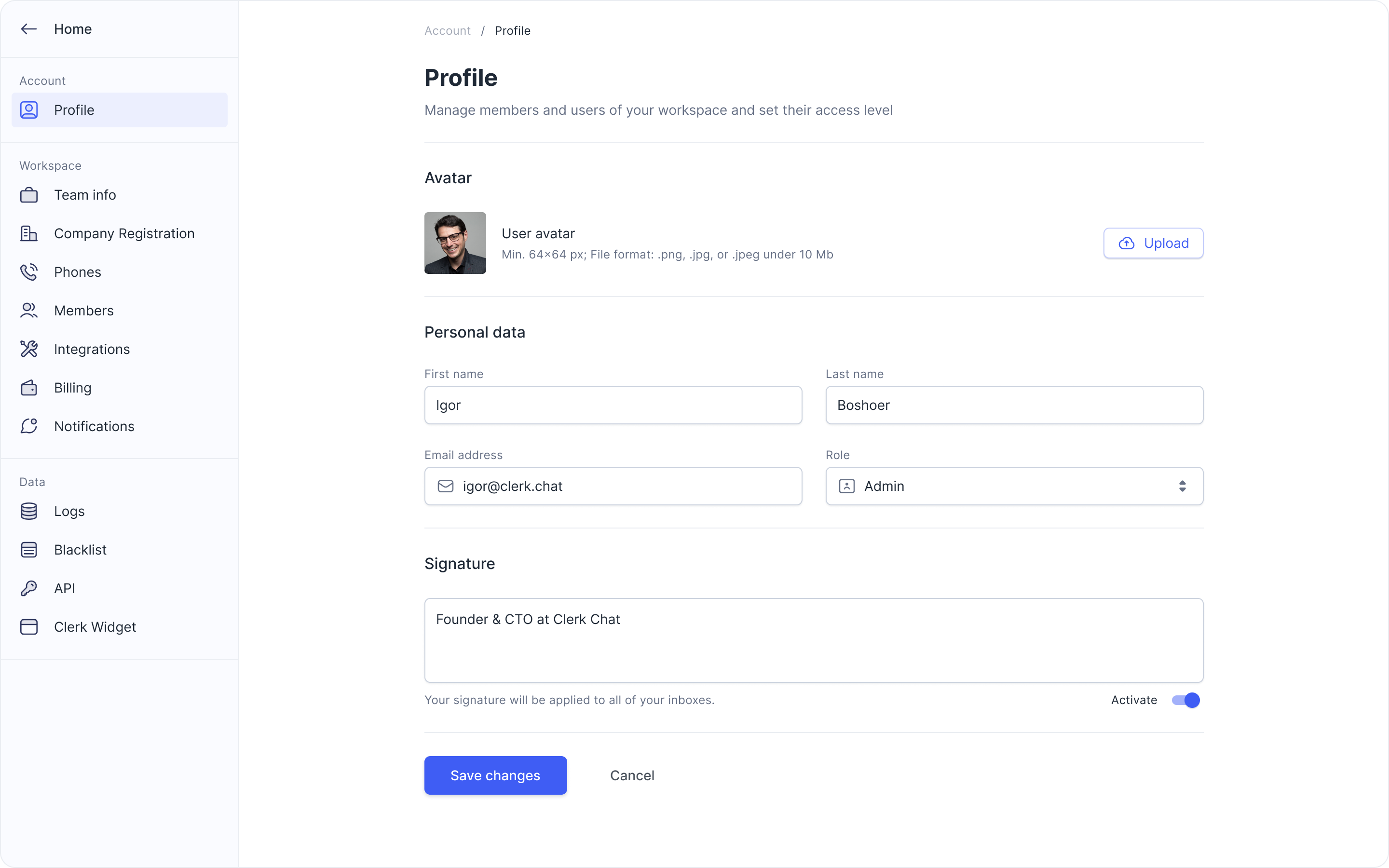The width and height of the screenshot is (1389, 868).
Task: Click into the Signature text area
Action: pos(814,641)
